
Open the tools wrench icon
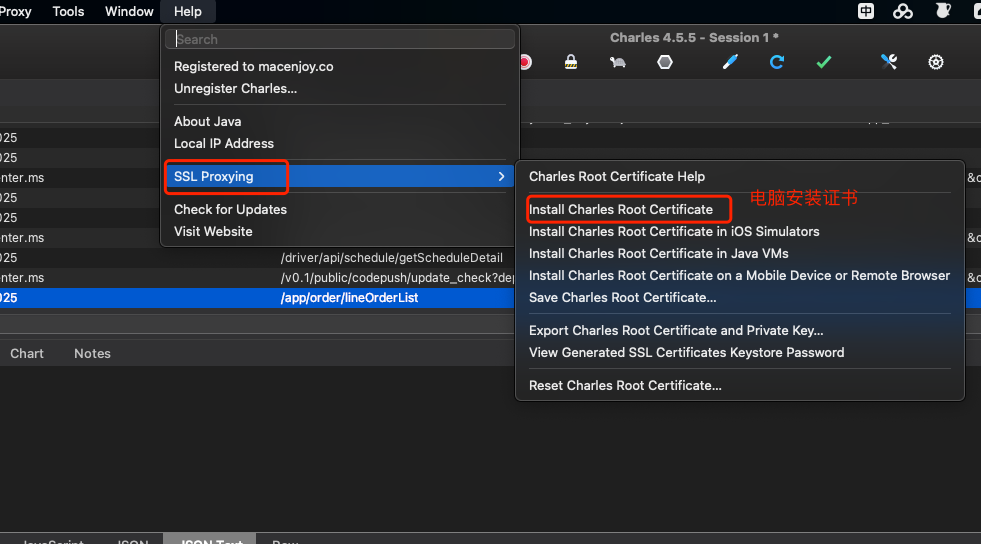[889, 62]
